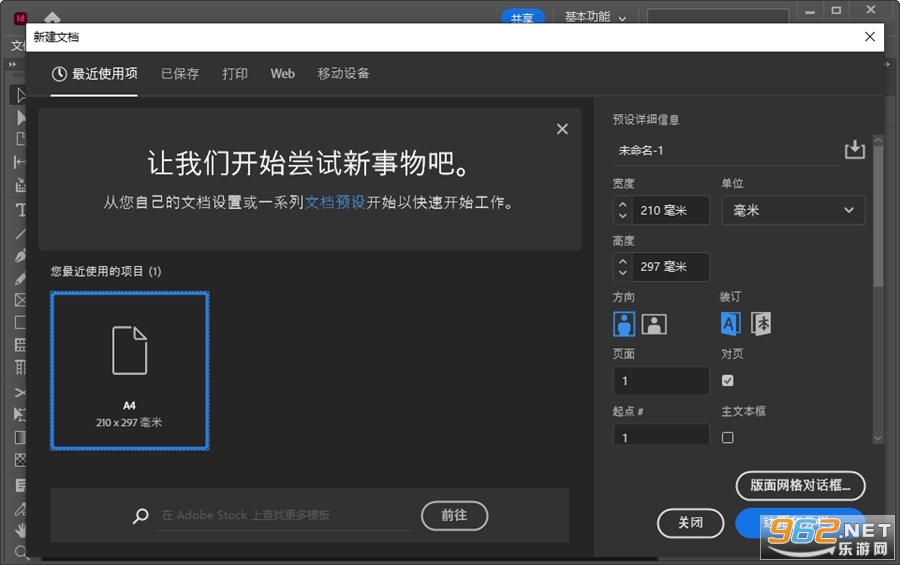
Task: Select right-to-left binding under 装订
Action: (x=761, y=324)
